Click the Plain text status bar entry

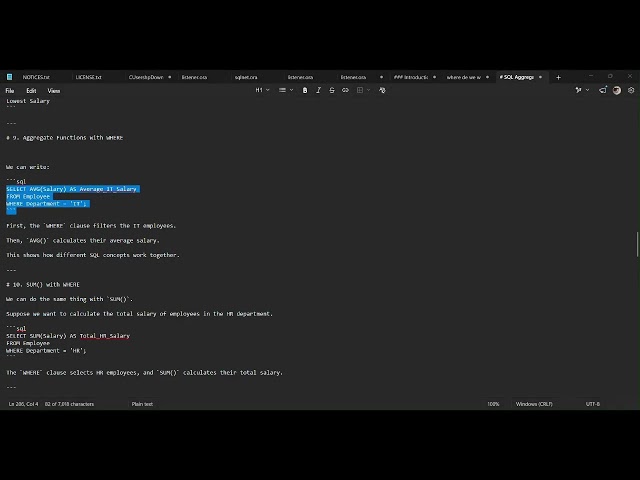click(x=142, y=404)
